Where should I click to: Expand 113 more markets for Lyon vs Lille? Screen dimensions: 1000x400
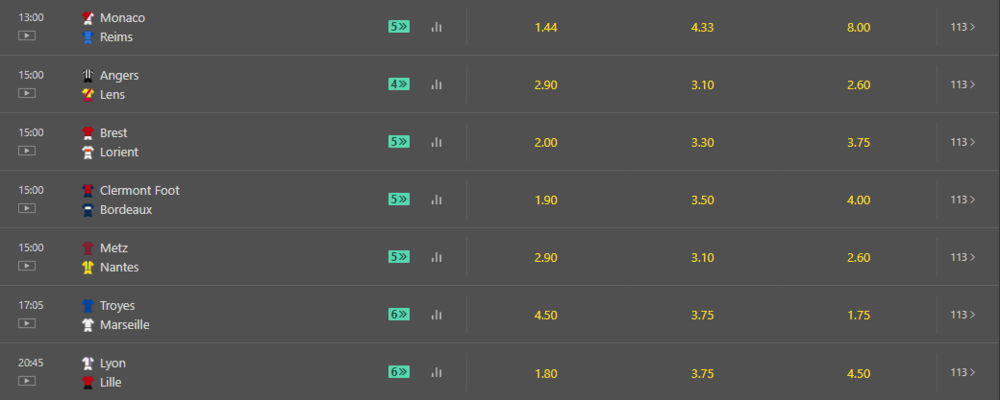pos(963,372)
